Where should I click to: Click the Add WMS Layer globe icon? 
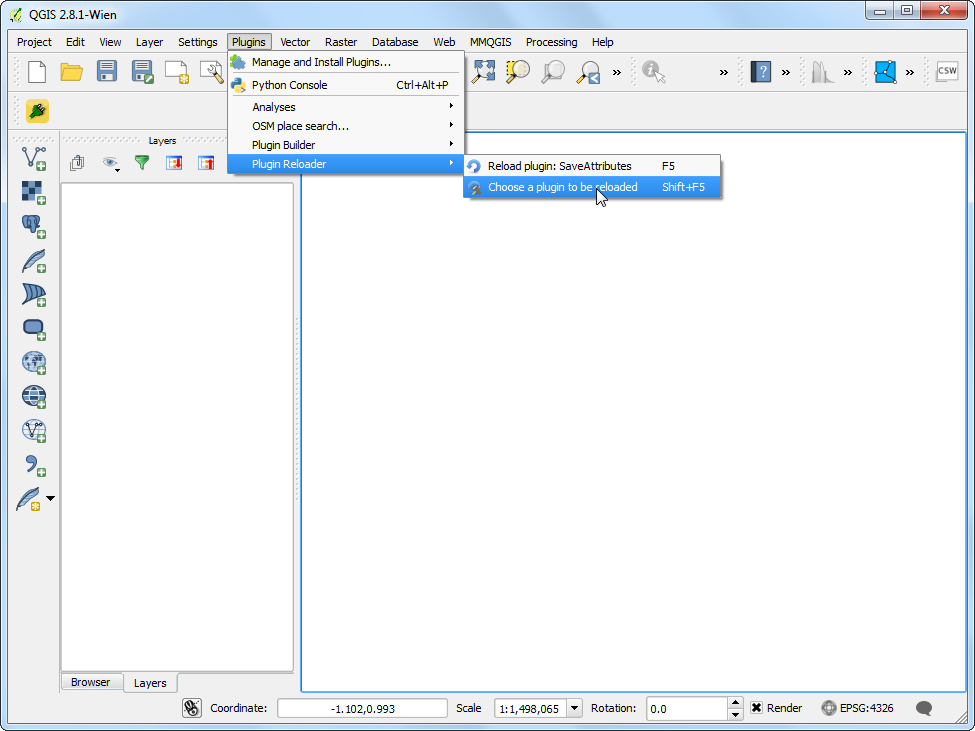(x=34, y=362)
